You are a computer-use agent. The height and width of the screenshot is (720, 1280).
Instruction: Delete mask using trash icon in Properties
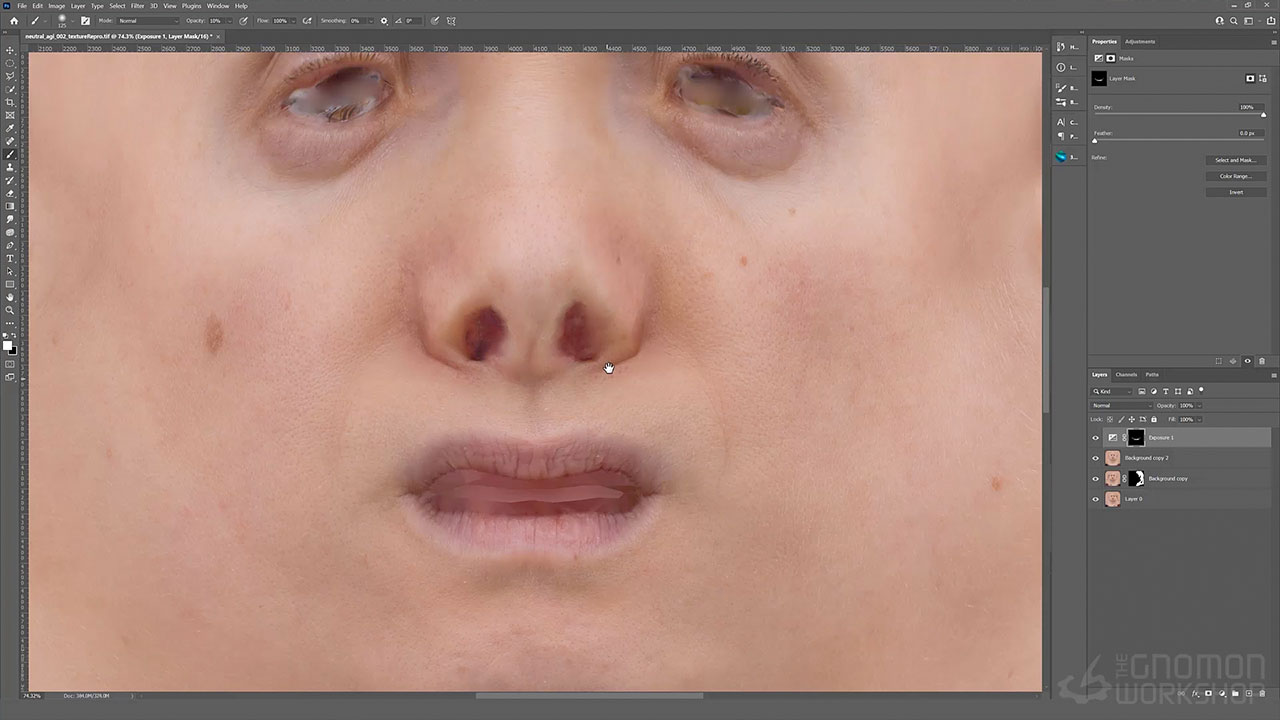coord(1262,361)
